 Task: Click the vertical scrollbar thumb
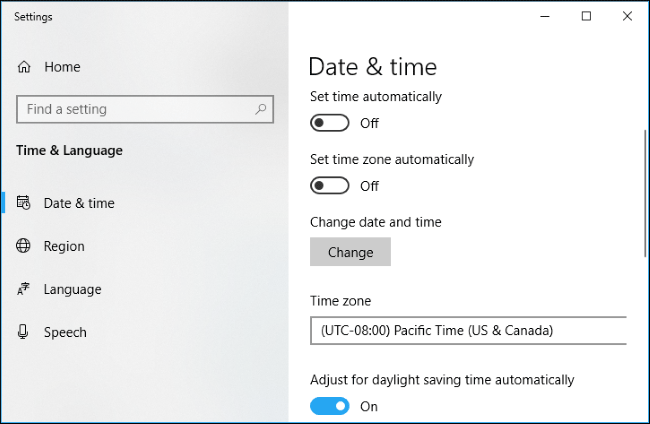[x=645, y=194]
